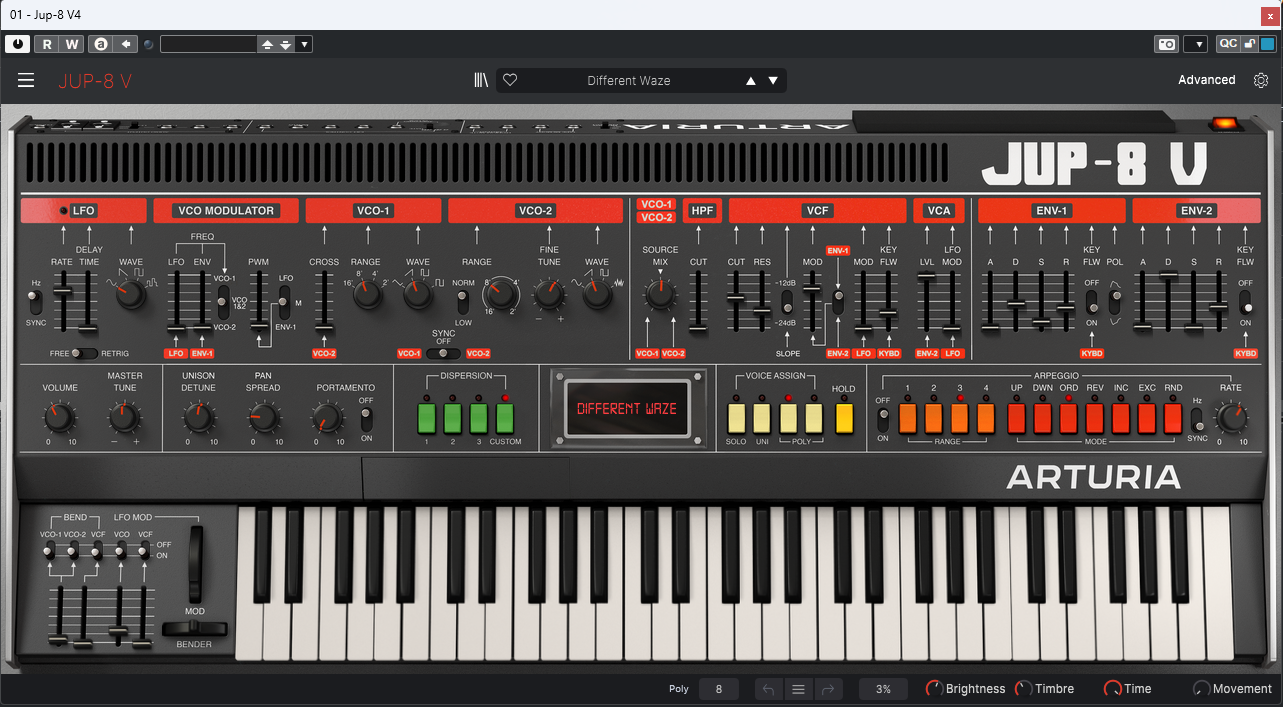The height and width of the screenshot is (707, 1283).
Task: Select DISPERSION button 1
Action: pyautogui.click(x=427, y=417)
